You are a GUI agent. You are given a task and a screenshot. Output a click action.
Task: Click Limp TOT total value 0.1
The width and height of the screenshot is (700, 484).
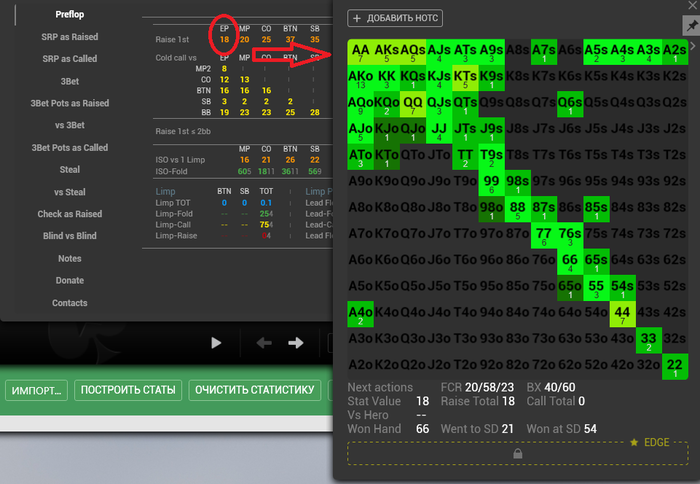(266, 203)
